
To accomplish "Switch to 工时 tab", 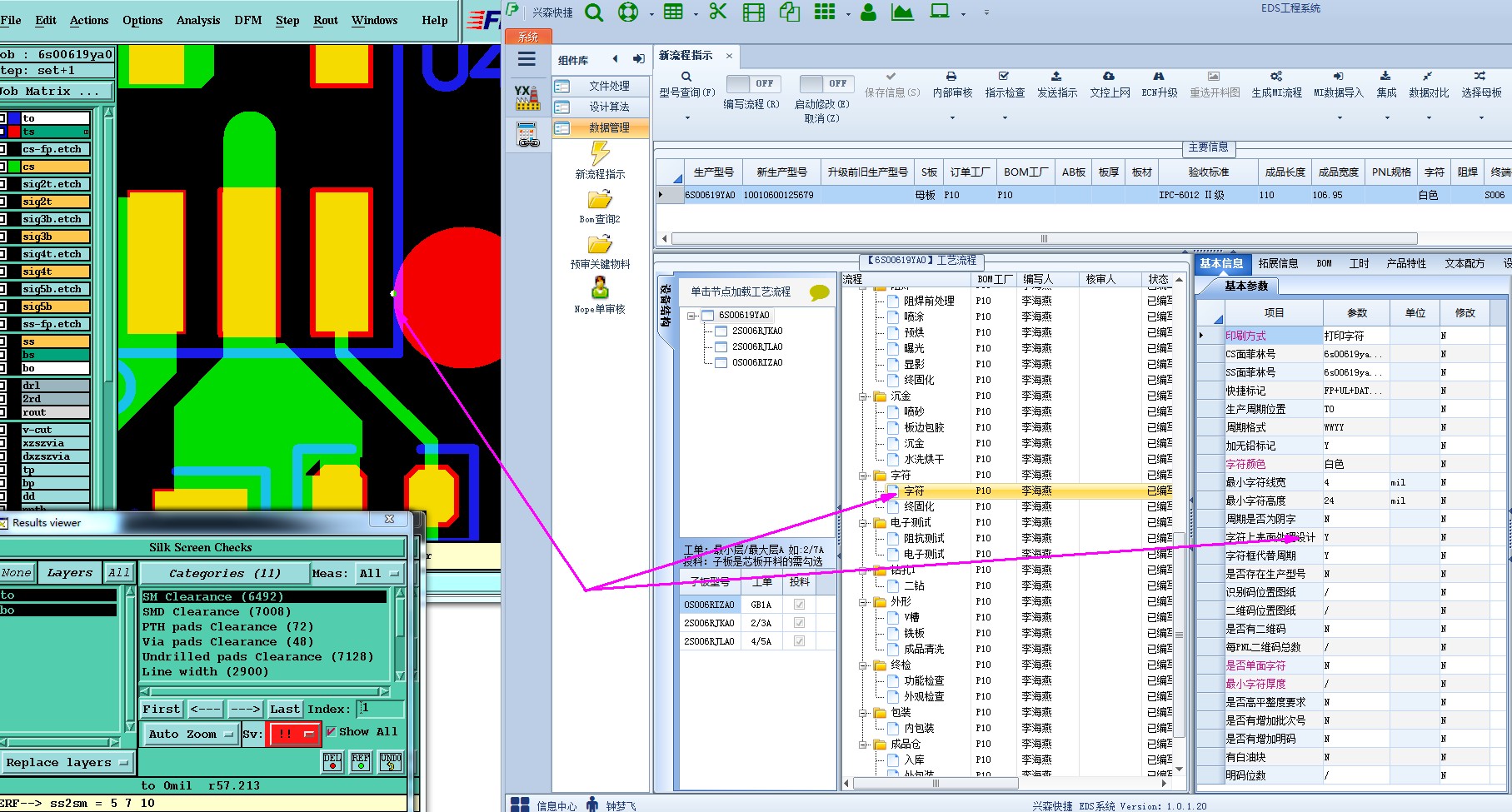I will point(1359,263).
